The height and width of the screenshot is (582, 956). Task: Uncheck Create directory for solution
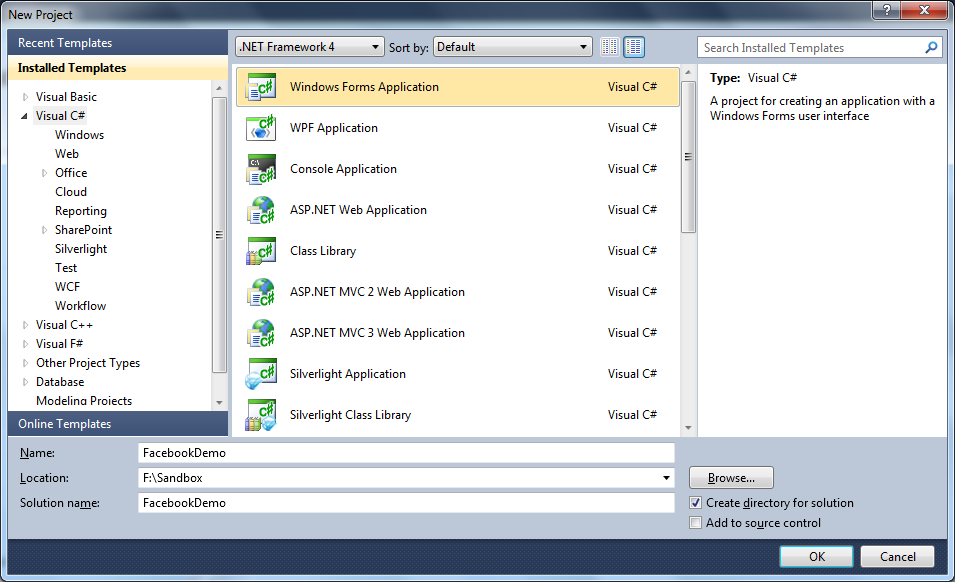point(695,503)
